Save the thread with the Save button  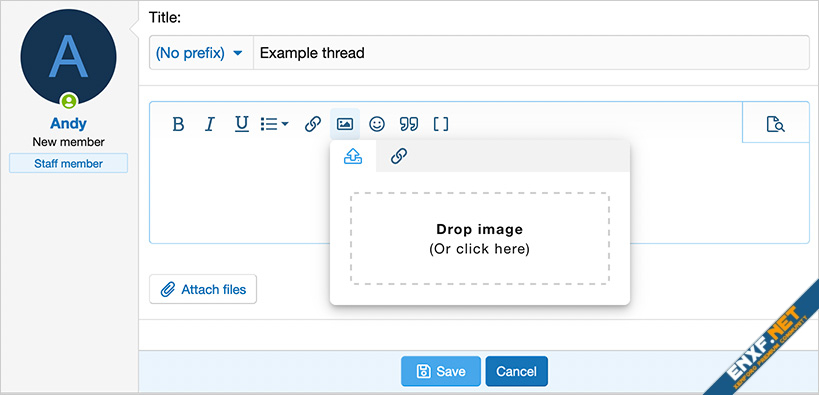[x=441, y=371]
